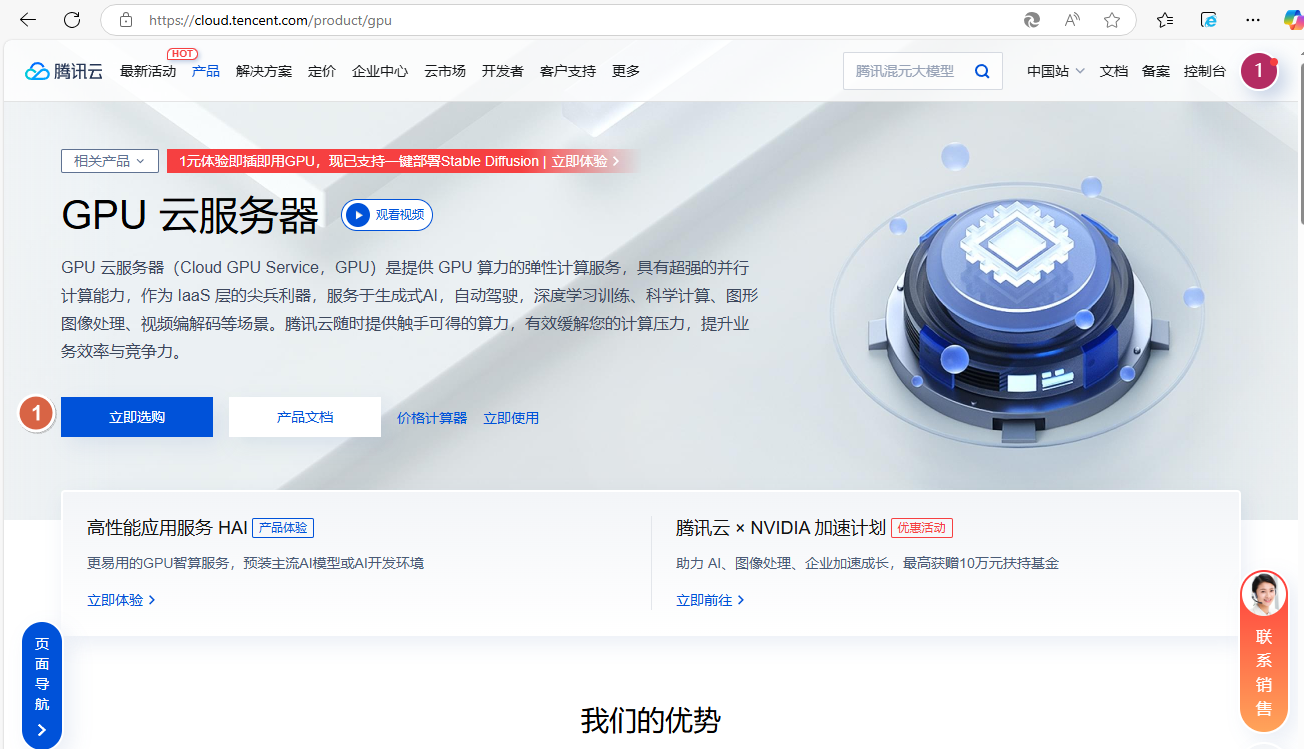The image size is (1304, 749).
Task: Click the red Stable Diffusion promo banner
Action: pyautogui.click(x=401, y=161)
